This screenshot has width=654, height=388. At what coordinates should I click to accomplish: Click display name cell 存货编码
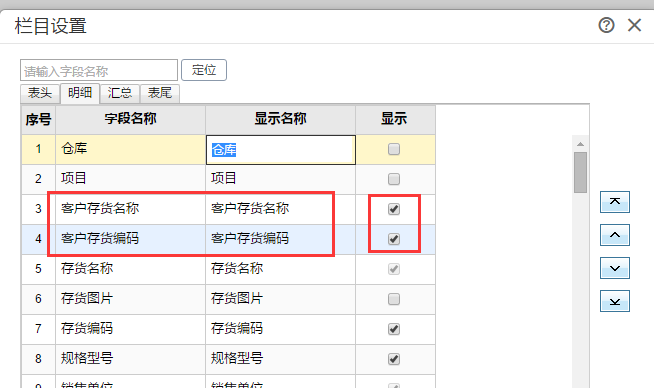point(281,329)
